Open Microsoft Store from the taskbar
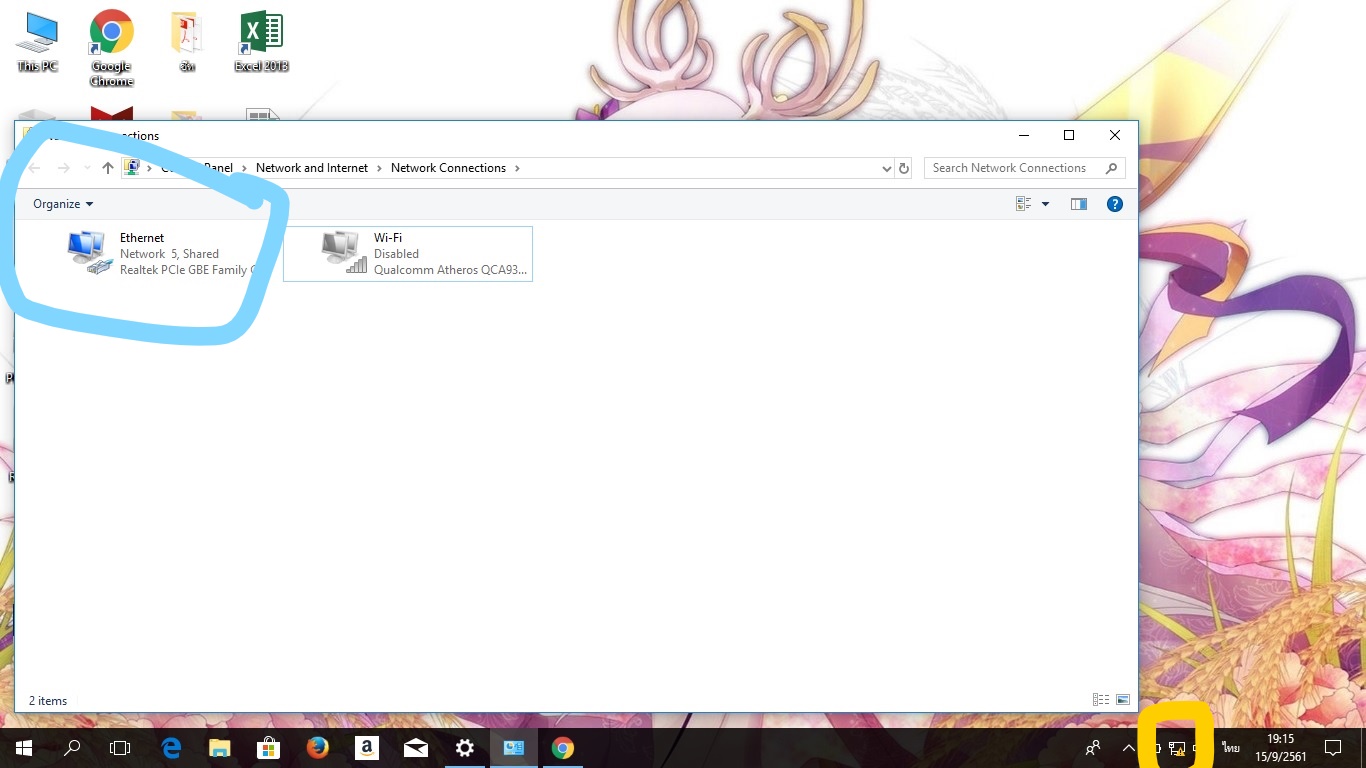The width and height of the screenshot is (1366, 768). [x=269, y=747]
